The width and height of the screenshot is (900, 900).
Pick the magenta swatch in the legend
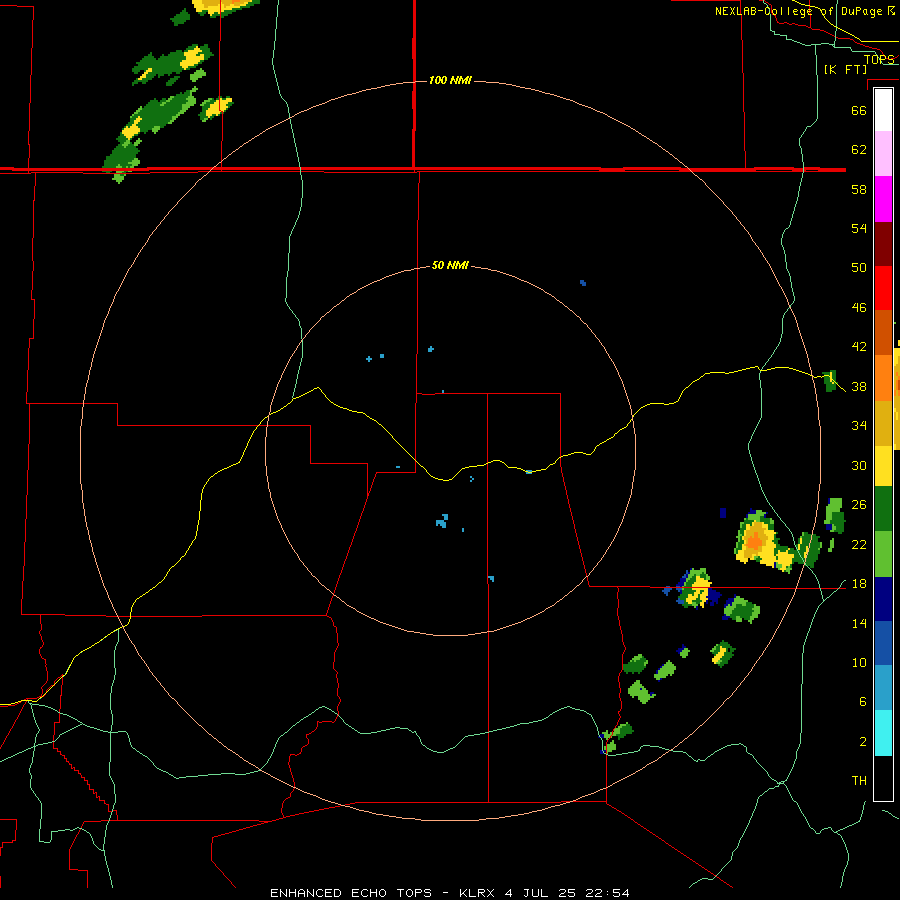883,199
